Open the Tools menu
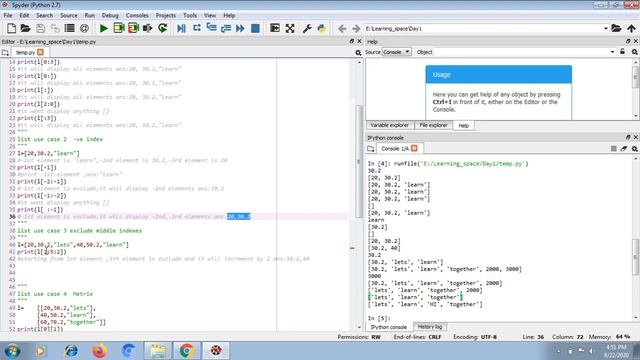The height and width of the screenshot is (360, 640). [x=190, y=15]
